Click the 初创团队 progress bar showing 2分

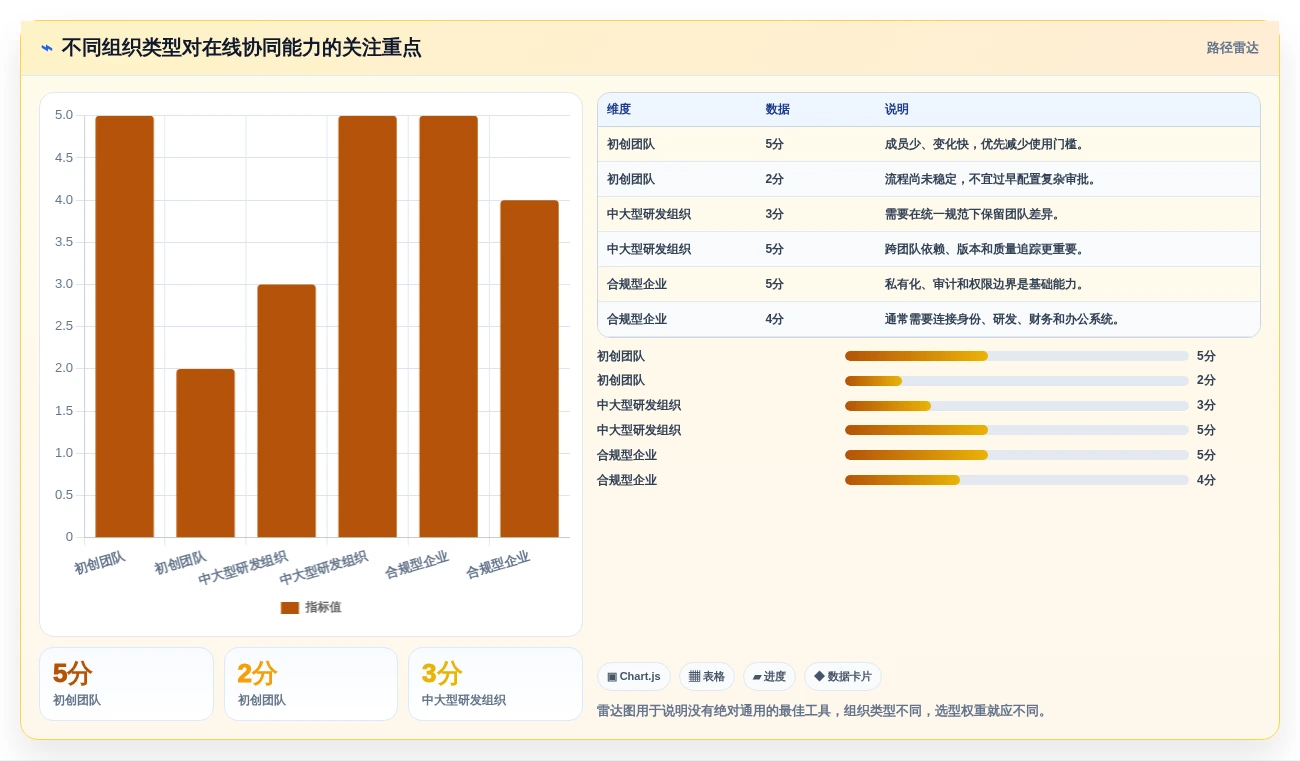(1017, 381)
